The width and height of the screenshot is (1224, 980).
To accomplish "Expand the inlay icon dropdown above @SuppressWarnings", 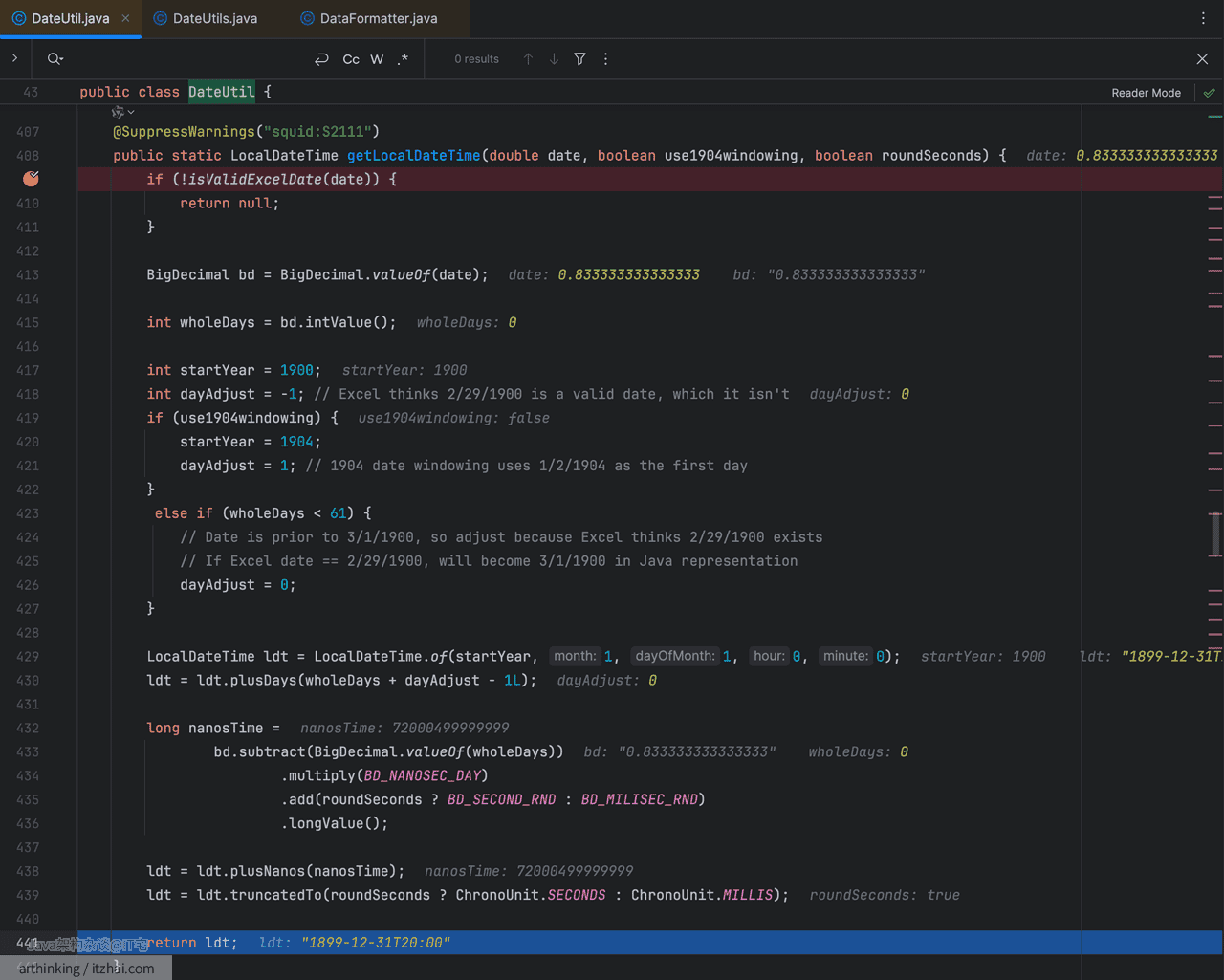I will [123, 112].
